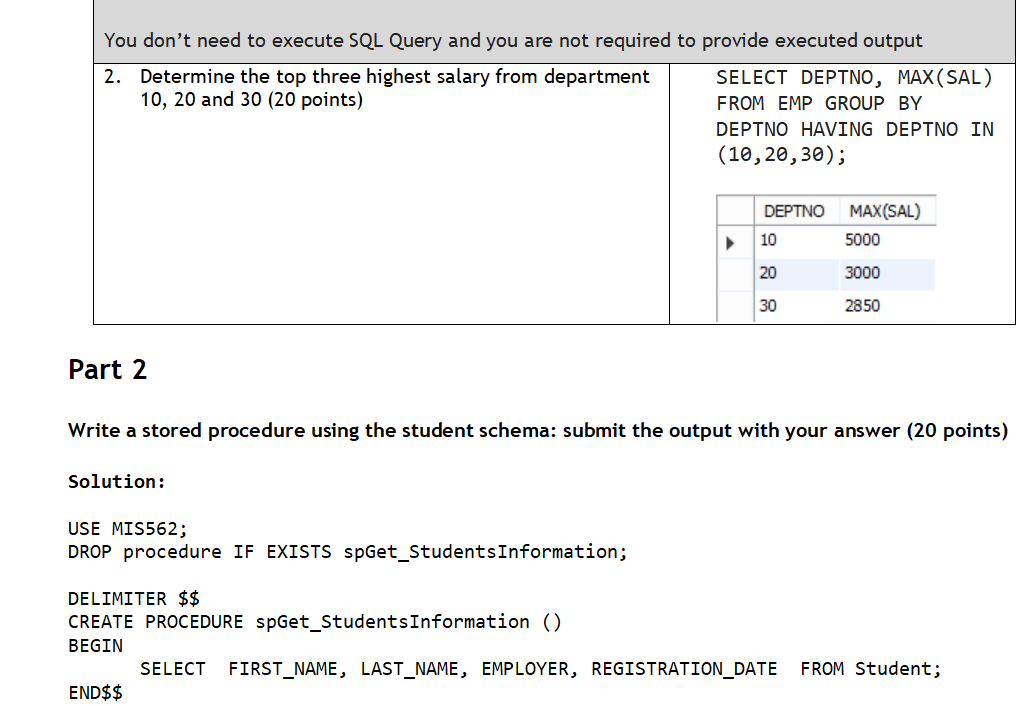The image size is (1018, 706).
Task: Click the 'DELIMITER $$' line
Action: [133, 599]
